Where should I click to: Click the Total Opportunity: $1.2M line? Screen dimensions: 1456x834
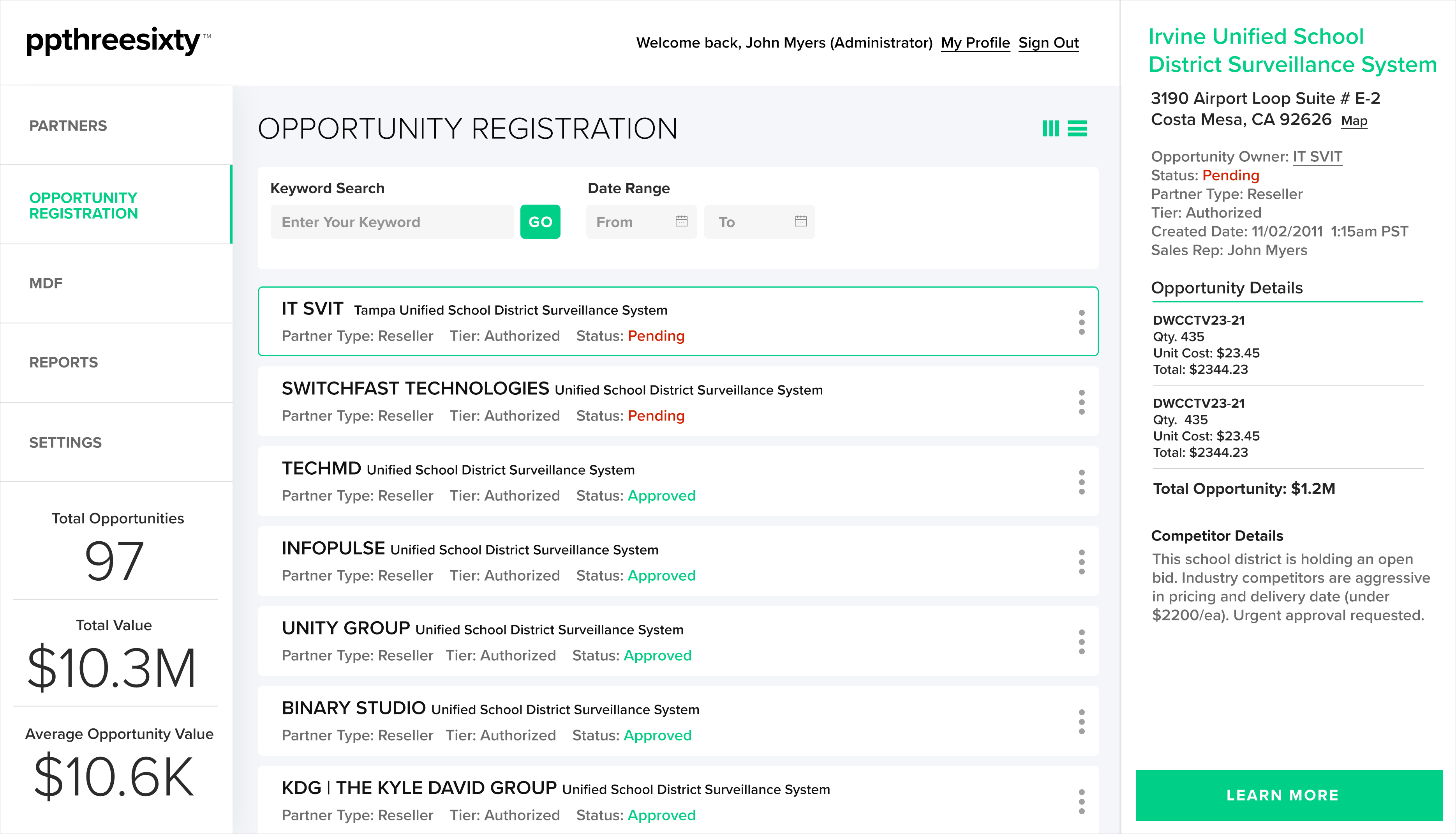[x=1244, y=489]
